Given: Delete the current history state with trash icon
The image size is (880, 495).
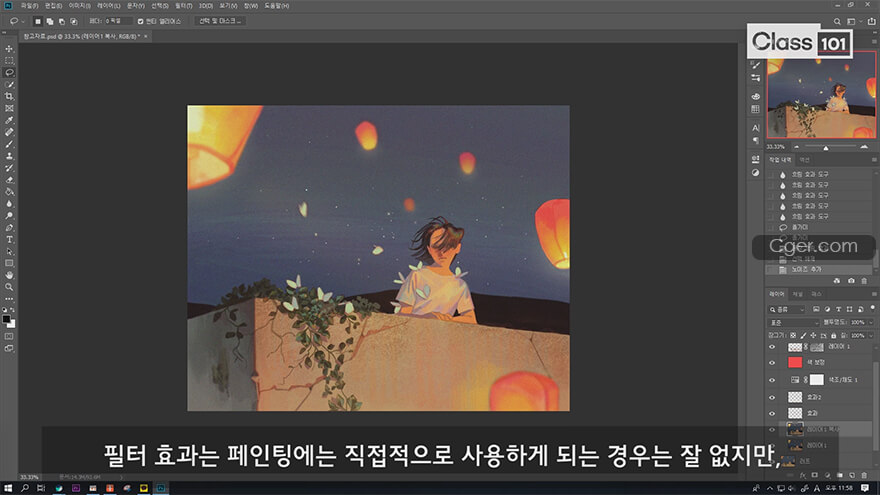Looking at the screenshot, I should click(x=864, y=281).
